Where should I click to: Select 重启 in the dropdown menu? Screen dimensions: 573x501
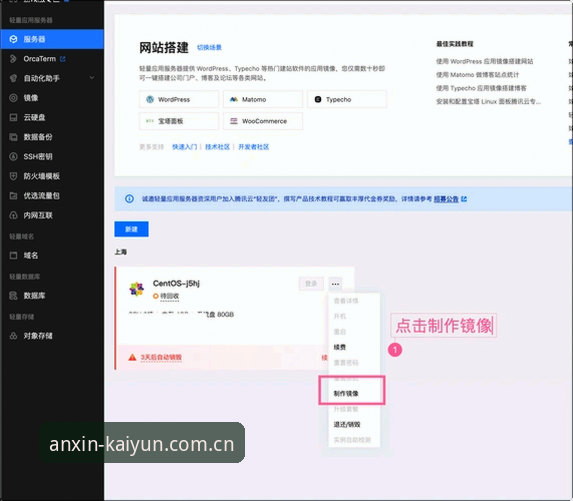(340, 332)
